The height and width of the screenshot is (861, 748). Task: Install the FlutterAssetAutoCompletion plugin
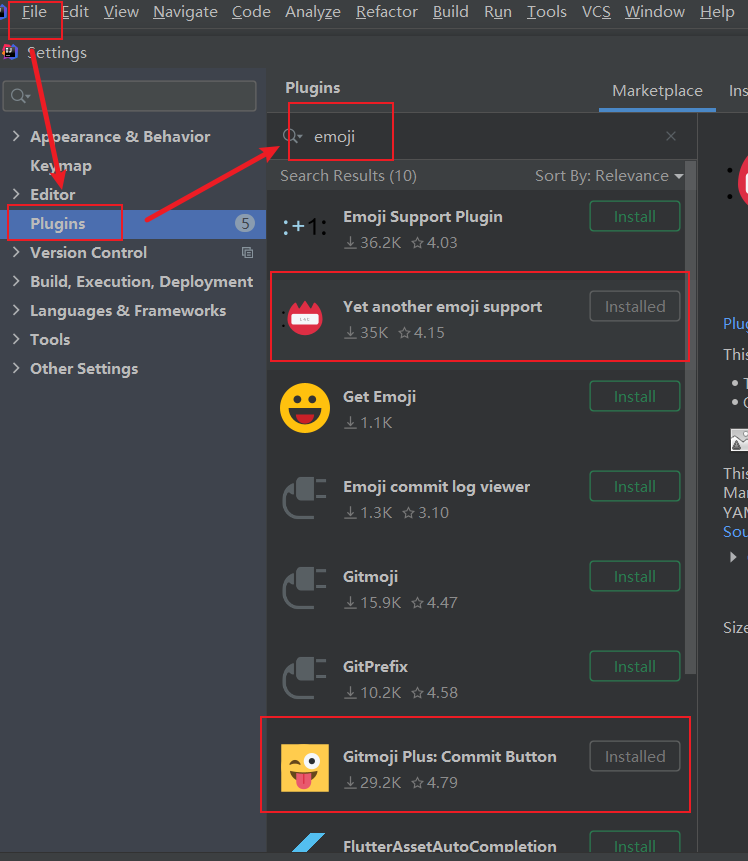click(635, 843)
